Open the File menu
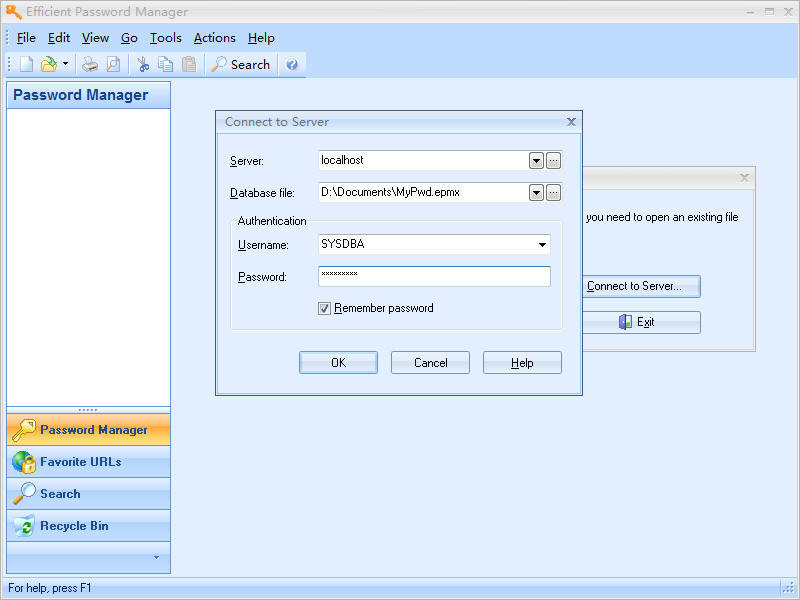 pos(26,38)
